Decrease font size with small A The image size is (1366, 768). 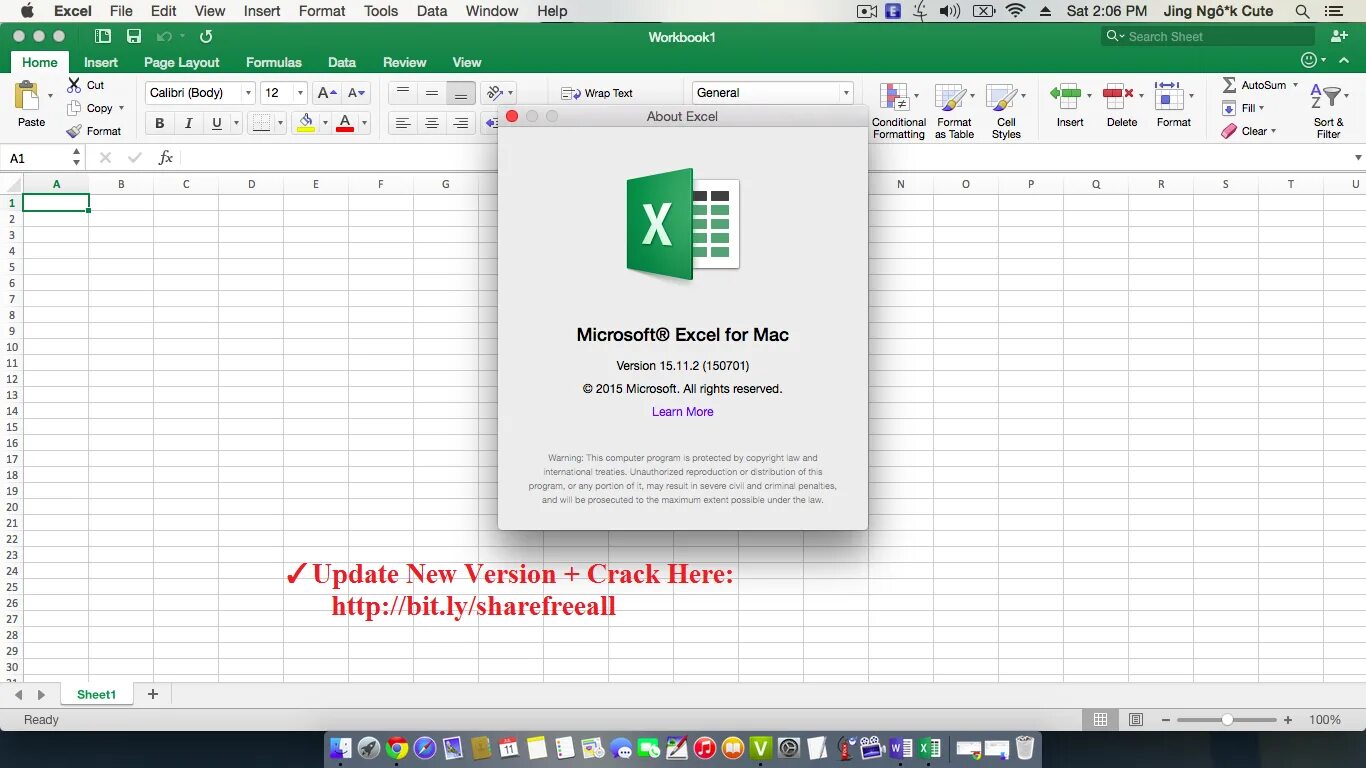coord(357,93)
